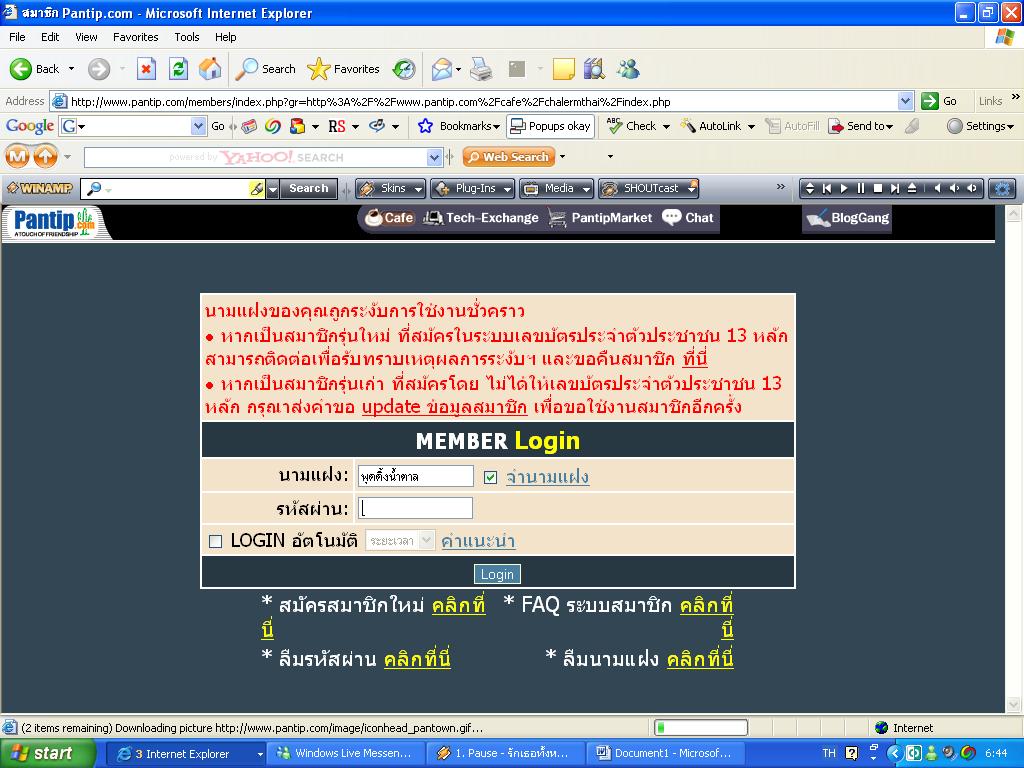Open Tech-Exchange section
Viewport: 1024px width, 768px height.
click(x=481, y=218)
